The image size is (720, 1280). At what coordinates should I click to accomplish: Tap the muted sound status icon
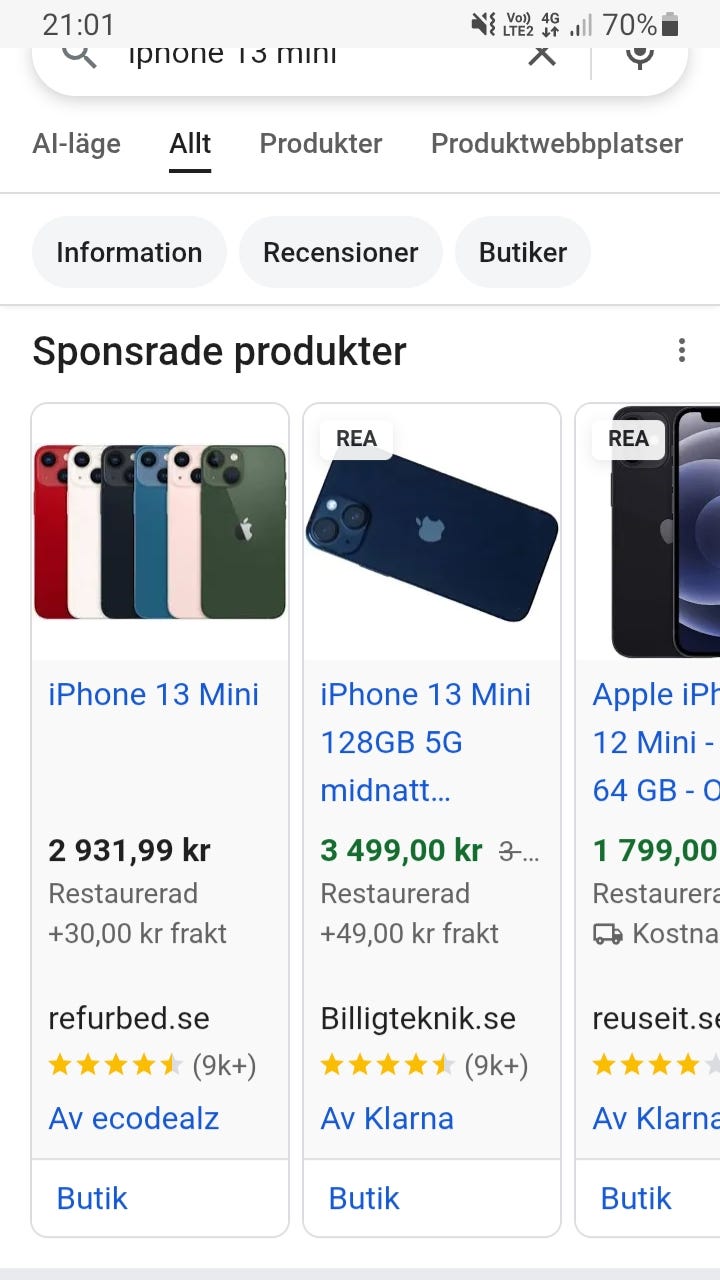click(x=484, y=24)
